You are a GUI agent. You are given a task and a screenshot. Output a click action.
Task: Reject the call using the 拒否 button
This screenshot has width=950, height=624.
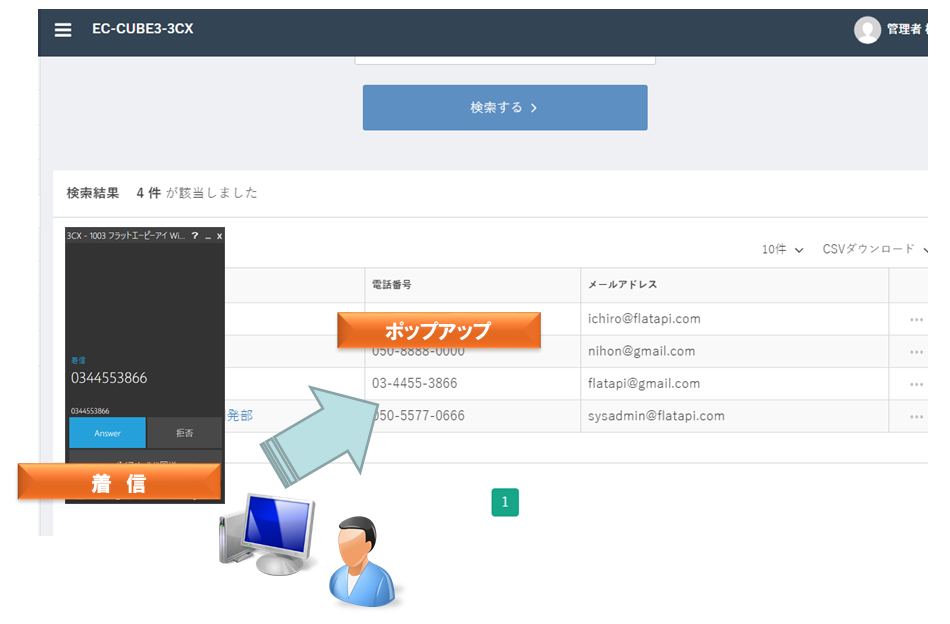(x=184, y=433)
